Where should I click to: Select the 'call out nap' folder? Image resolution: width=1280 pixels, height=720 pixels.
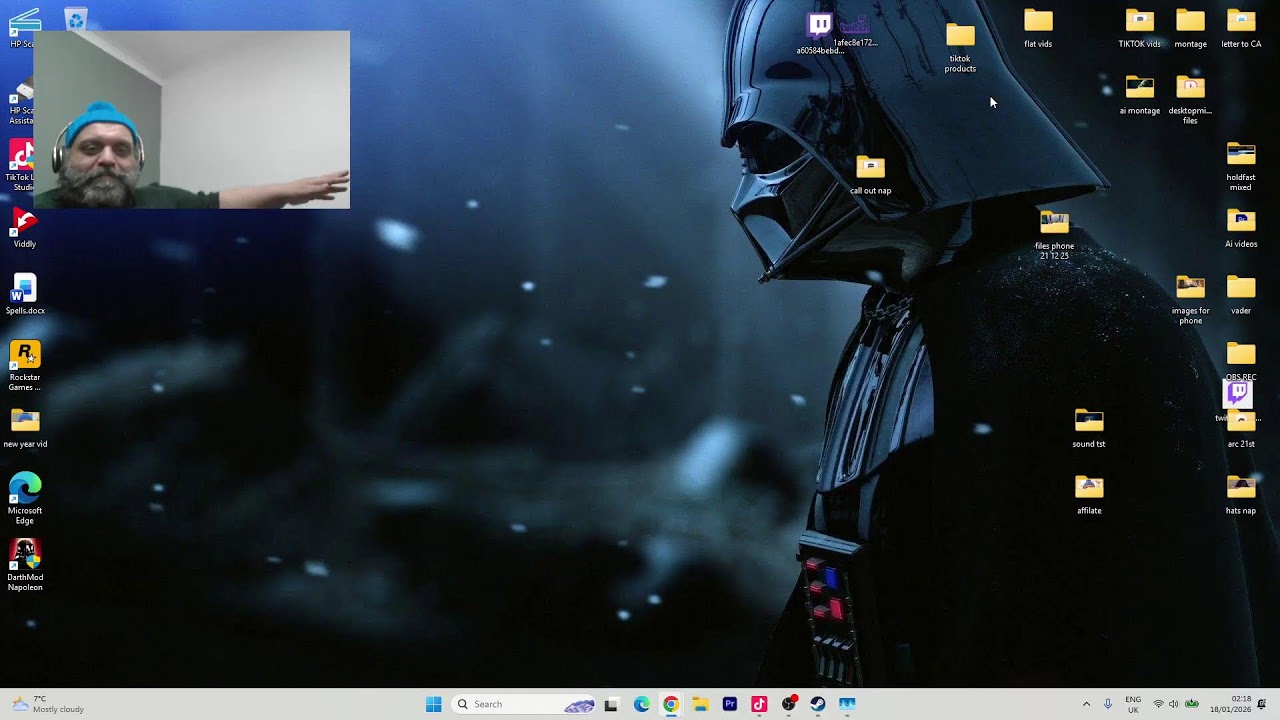[870, 175]
